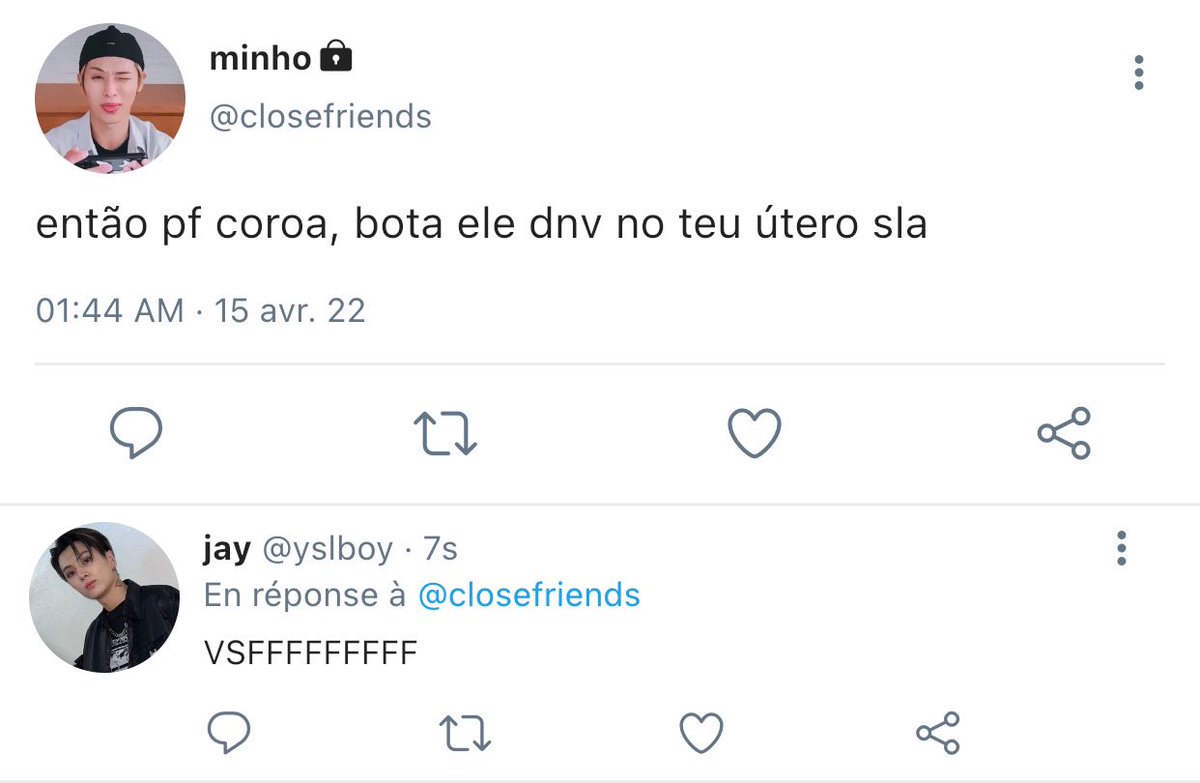Like jay's reply with the heart
This screenshot has height=783, width=1200.
[701, 734]
